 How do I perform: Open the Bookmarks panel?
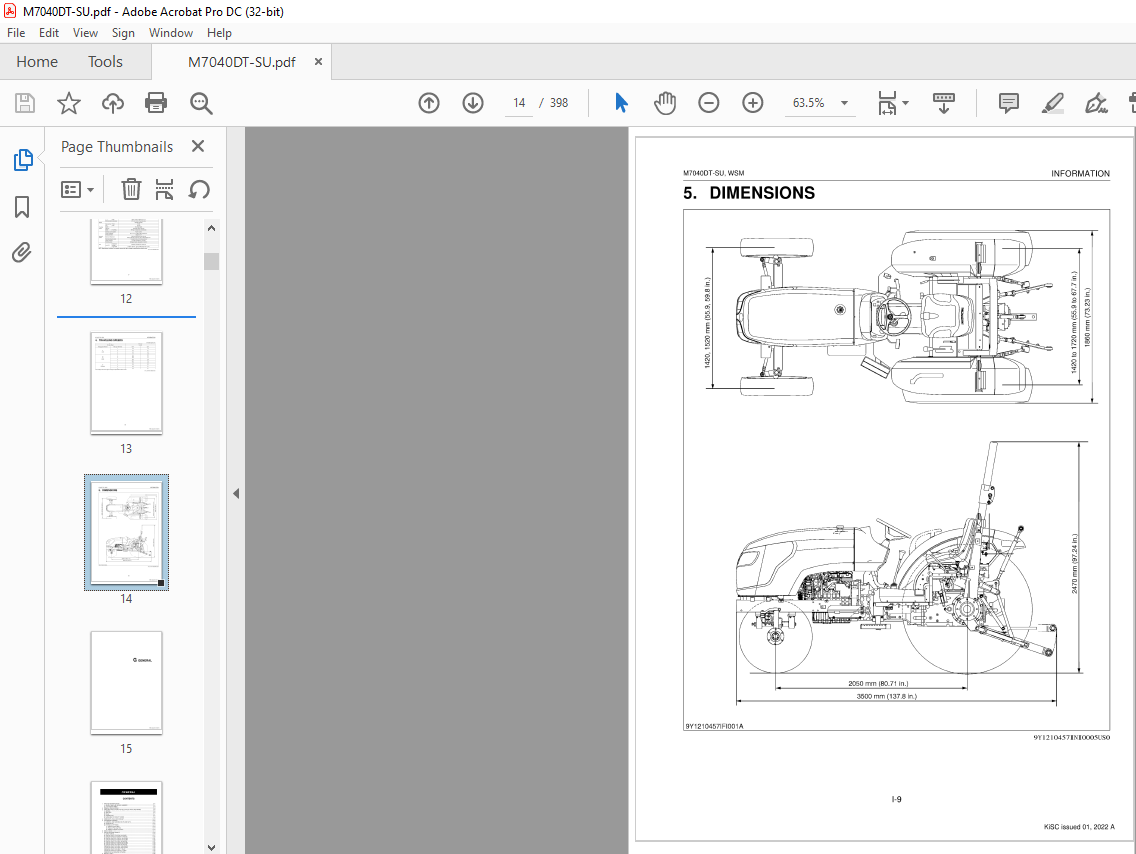point(22,206)
